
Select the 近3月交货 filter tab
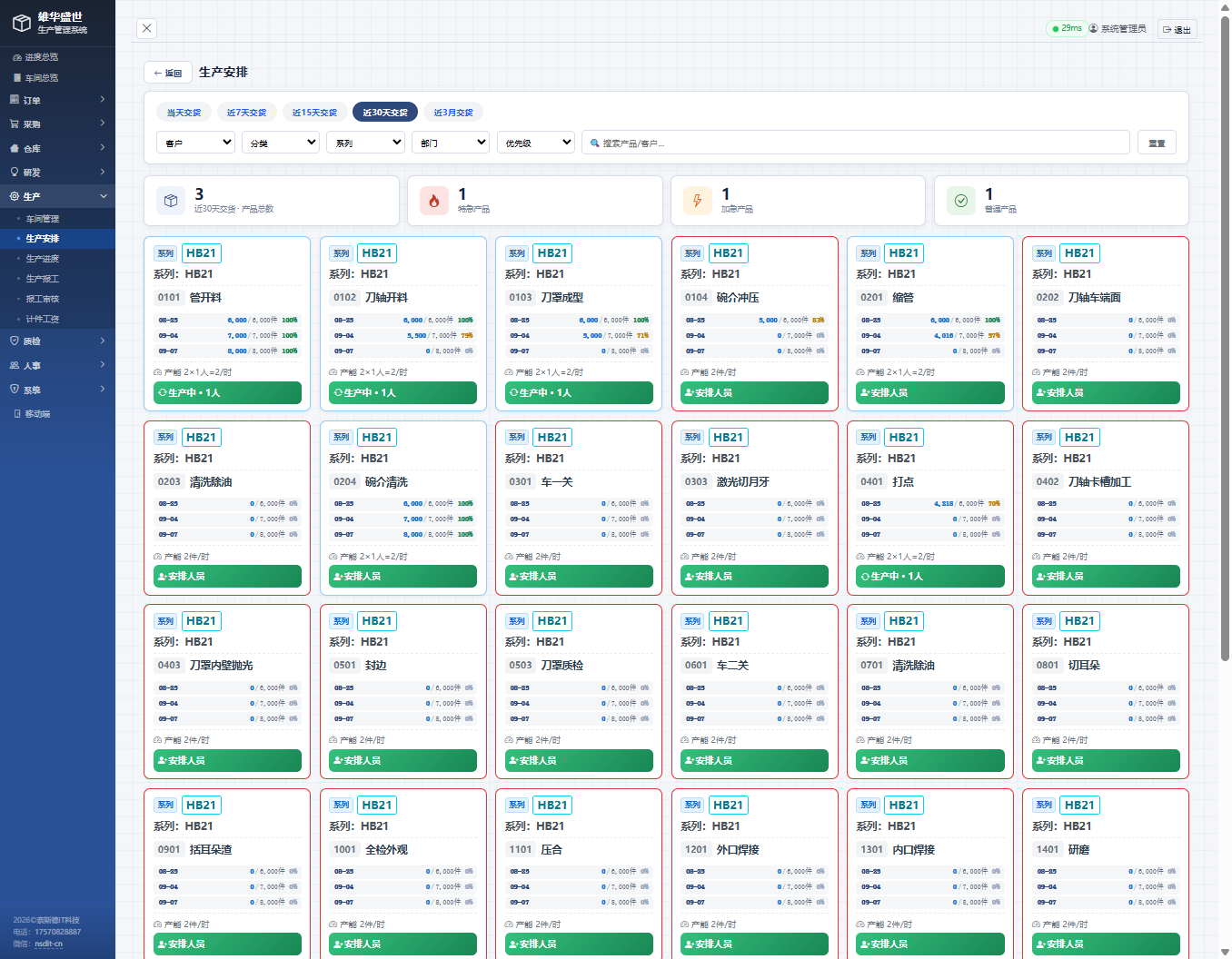[x=453, y=113]
